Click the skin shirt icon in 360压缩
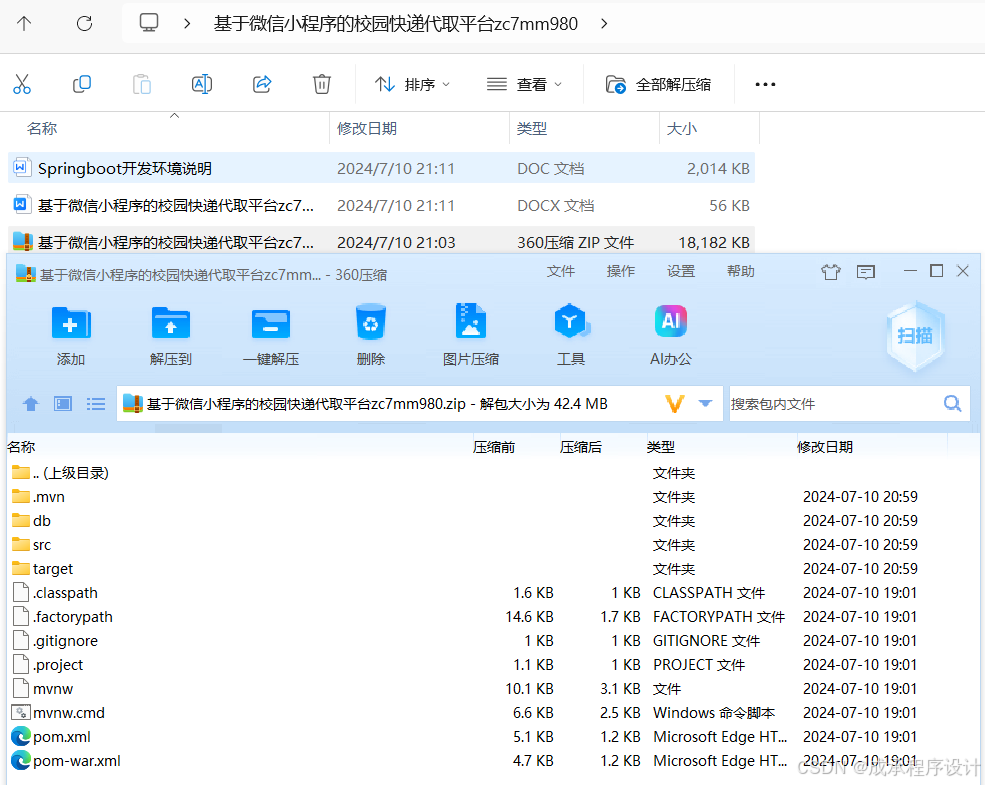The image size is (985, 785). pyautogui.click(x=830, y=272)
